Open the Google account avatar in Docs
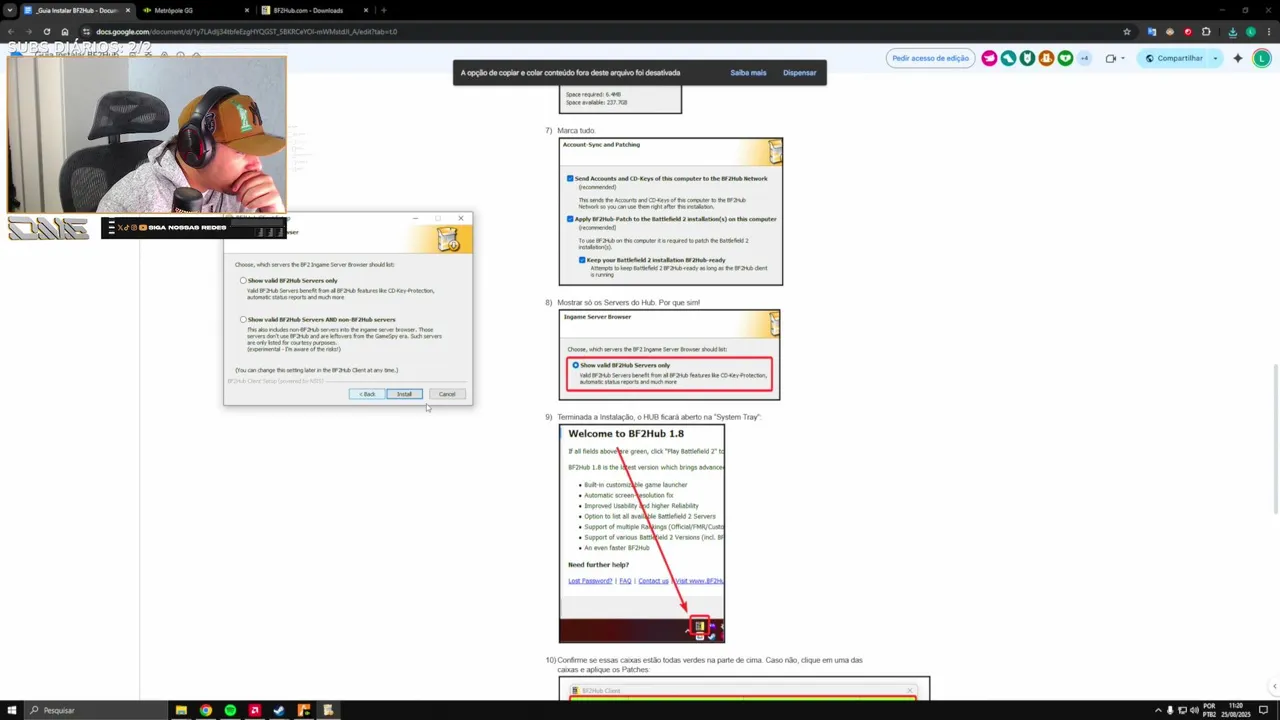 point(1262,58)
